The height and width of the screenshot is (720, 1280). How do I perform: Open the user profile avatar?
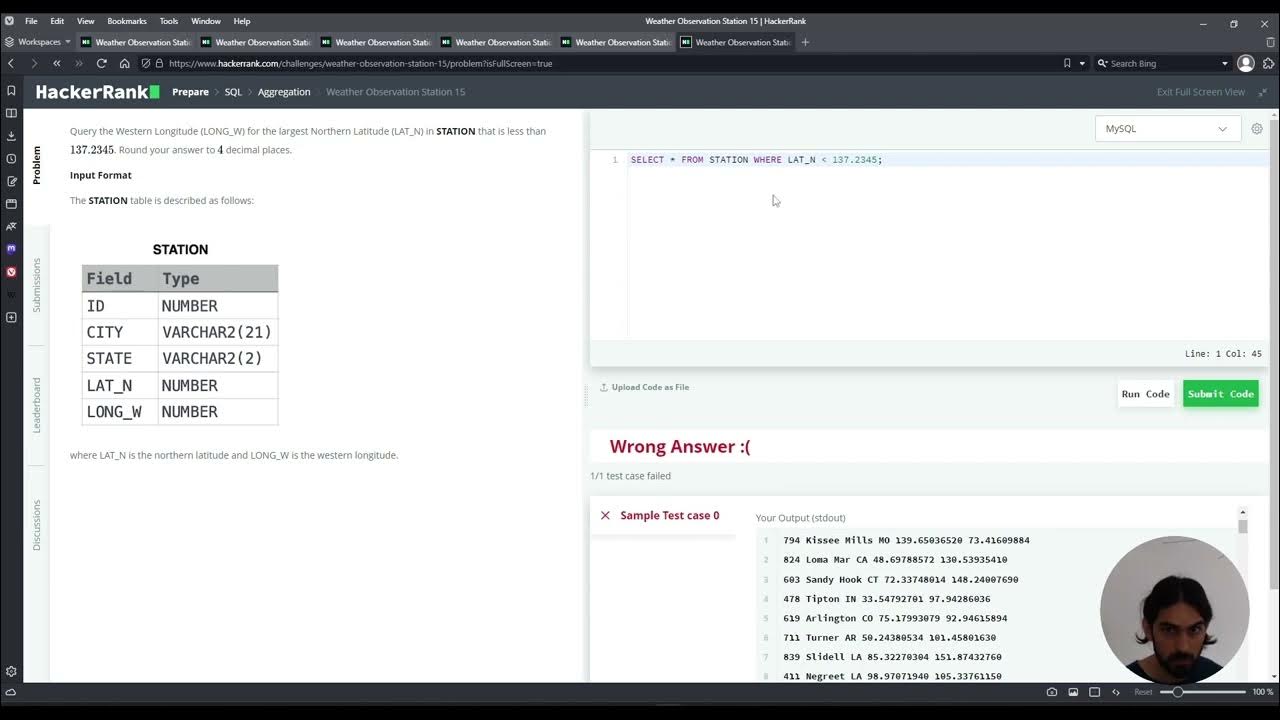[x=1246, y=63]
